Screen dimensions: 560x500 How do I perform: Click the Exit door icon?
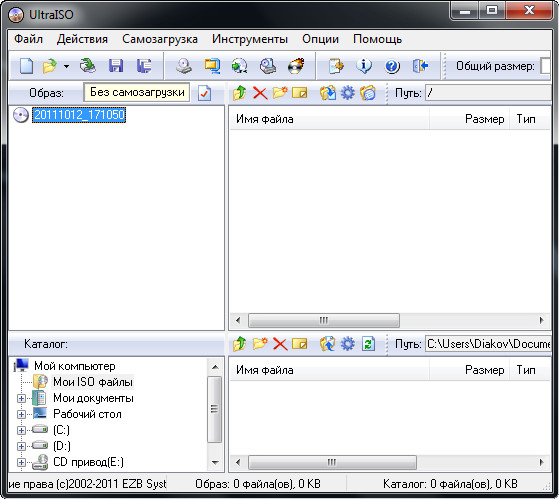[420, 66]
